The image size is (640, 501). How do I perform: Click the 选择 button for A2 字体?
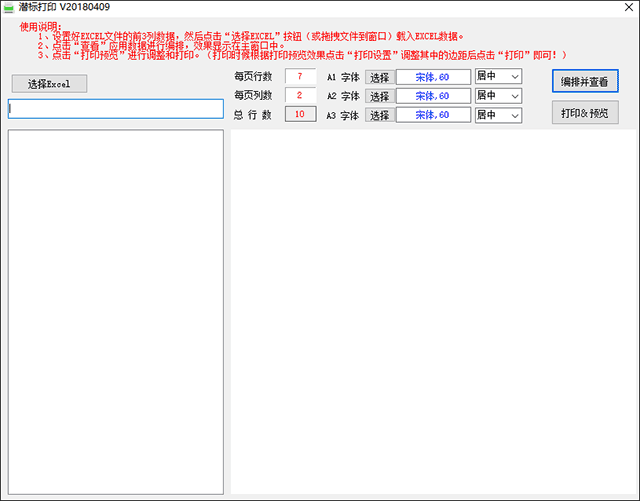(380, 96)
